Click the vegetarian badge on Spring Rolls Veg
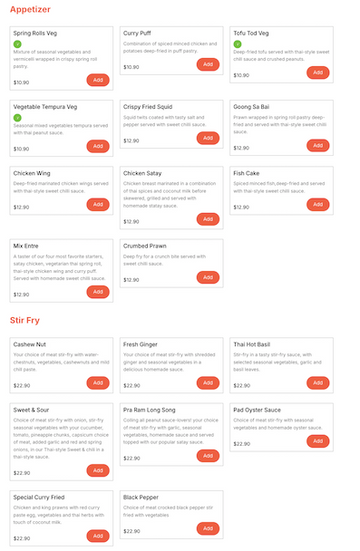The height and width of the screenshot is (551, 360). pyautogui.click(x=17, y=44)
